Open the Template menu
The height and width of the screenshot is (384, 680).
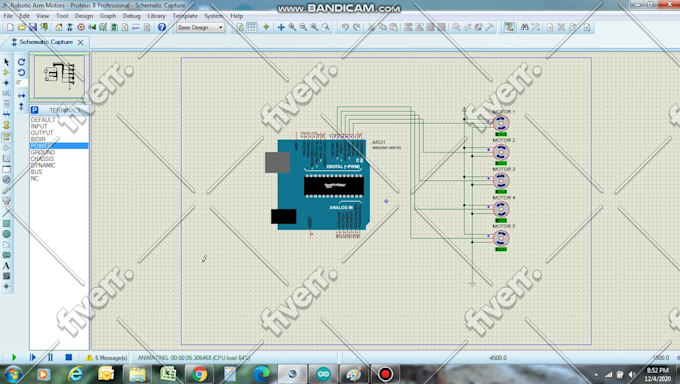point(185,16)
